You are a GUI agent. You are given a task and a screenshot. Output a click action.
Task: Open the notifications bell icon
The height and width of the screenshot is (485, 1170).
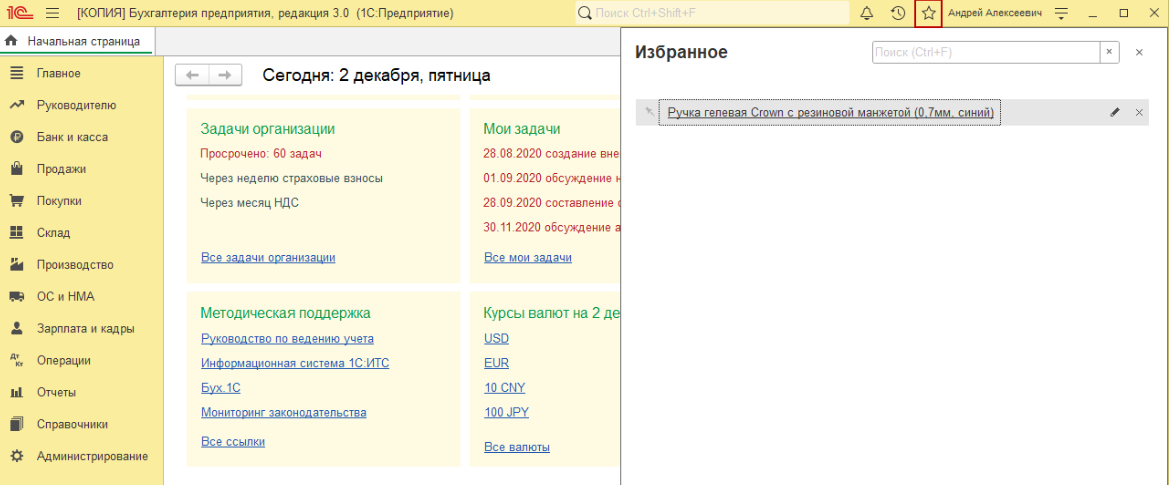coord(867,13)
